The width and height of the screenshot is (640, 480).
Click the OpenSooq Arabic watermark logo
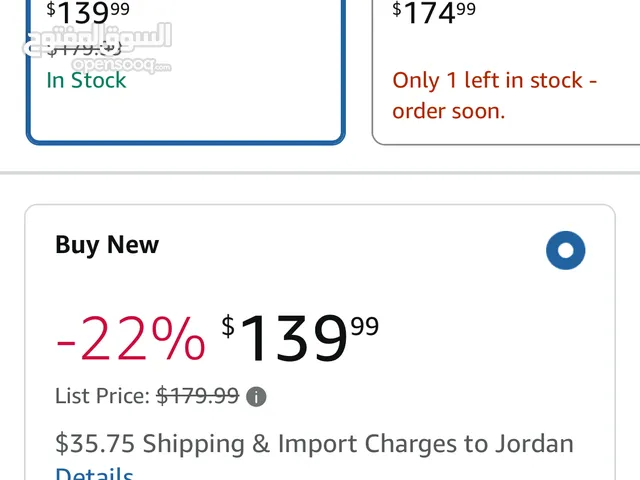point(97,39)
